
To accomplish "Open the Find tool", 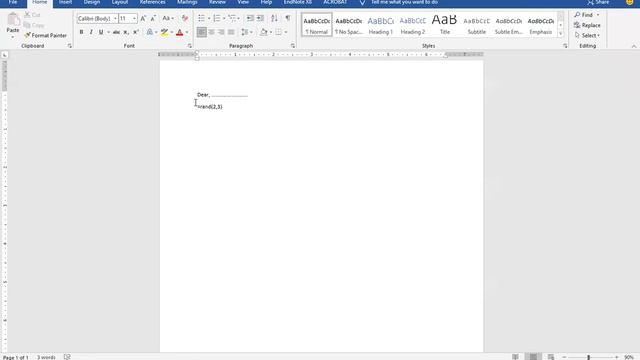I will point(584,15).
